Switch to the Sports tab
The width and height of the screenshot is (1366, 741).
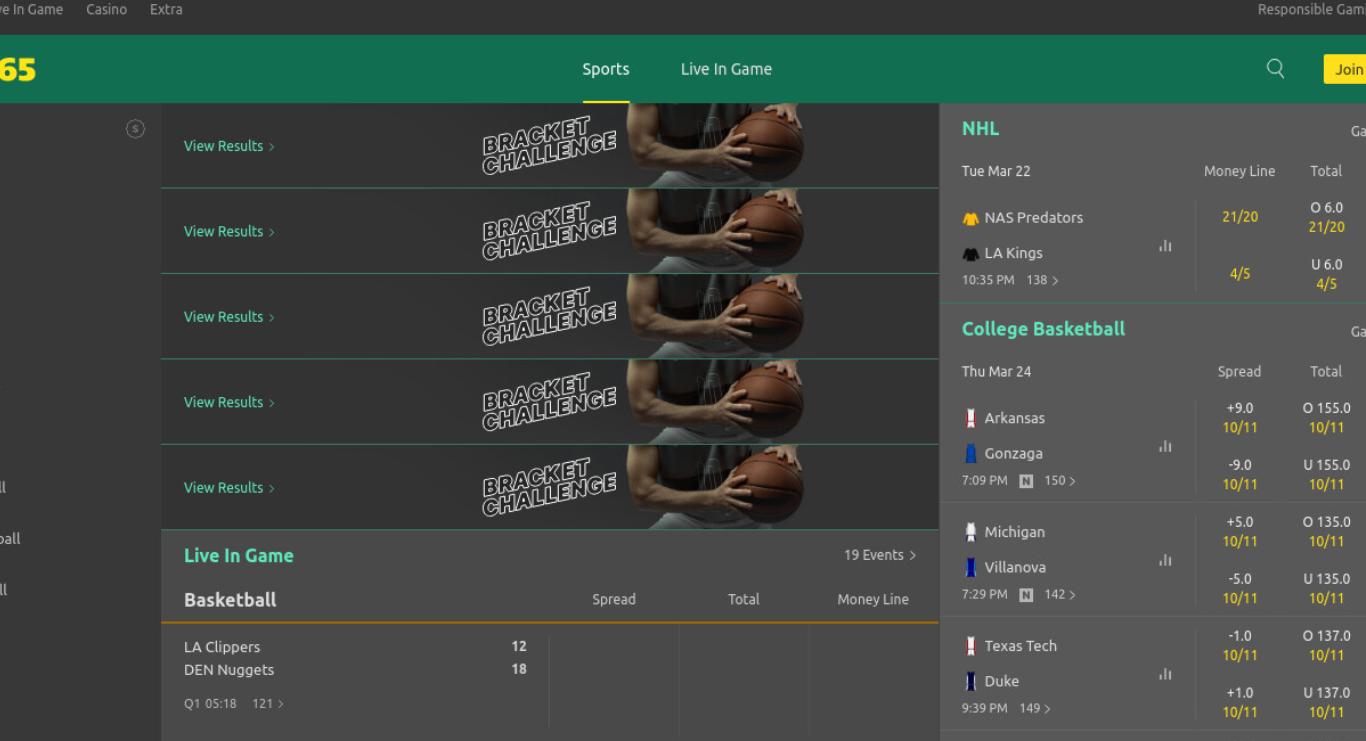pyautogui.click(x=606, y=69)
